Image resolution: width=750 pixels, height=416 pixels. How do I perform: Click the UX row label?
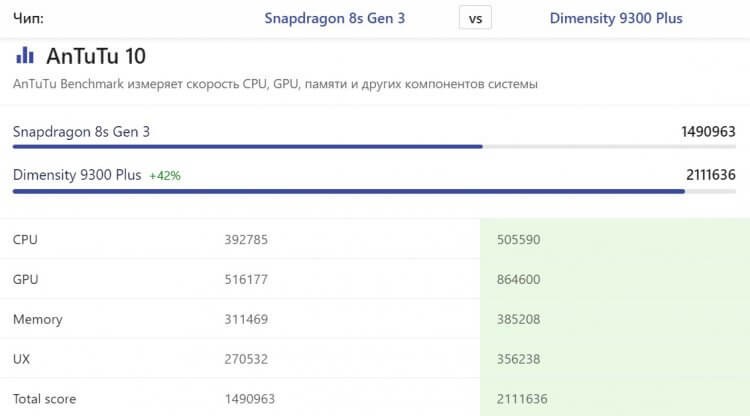click(21, 359)
